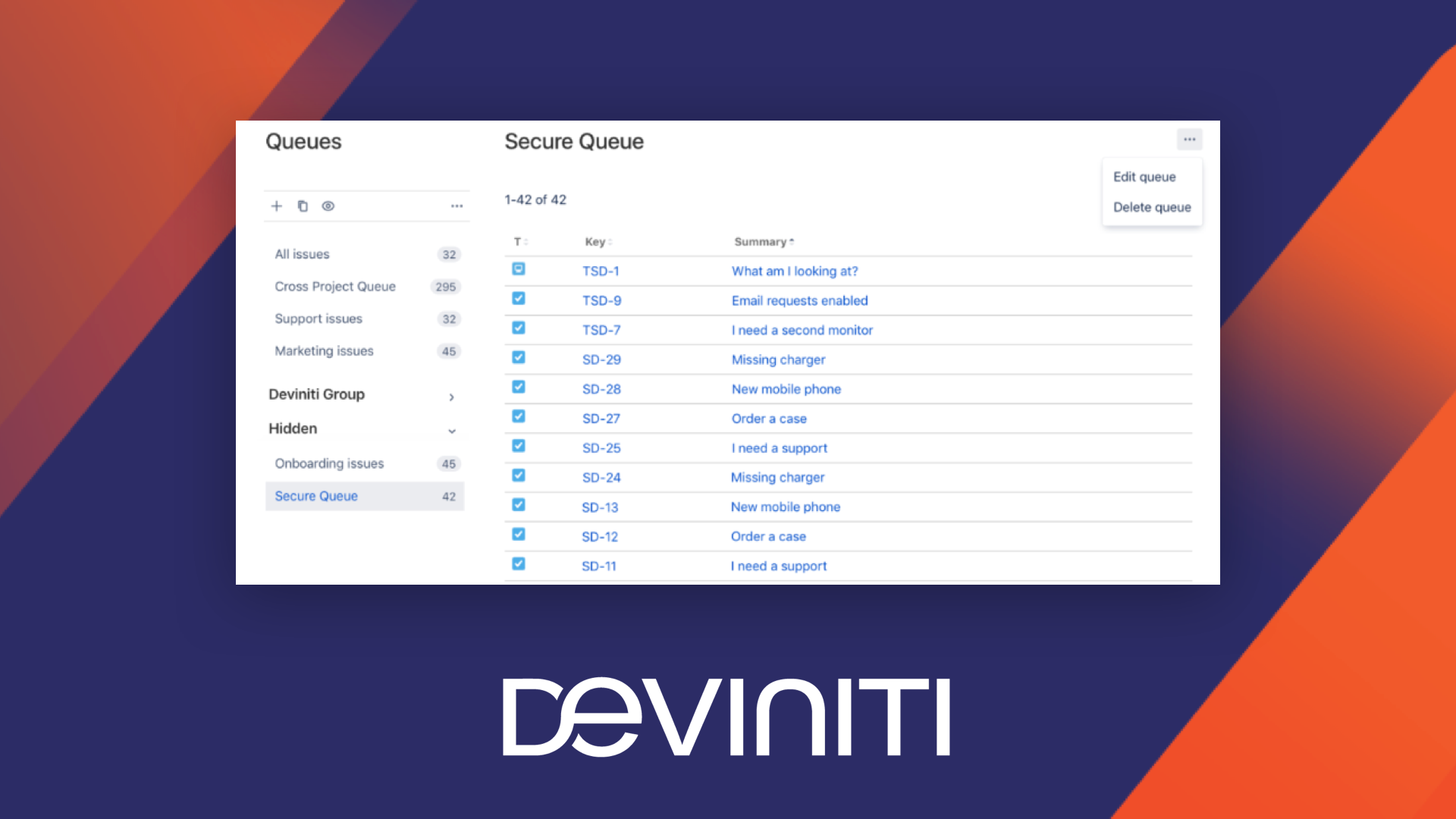The width and height of the screenshot is (1456, 819).
Task: Open 'New mobile phone' summary for SD-28
Action: (x=786, y=390)
